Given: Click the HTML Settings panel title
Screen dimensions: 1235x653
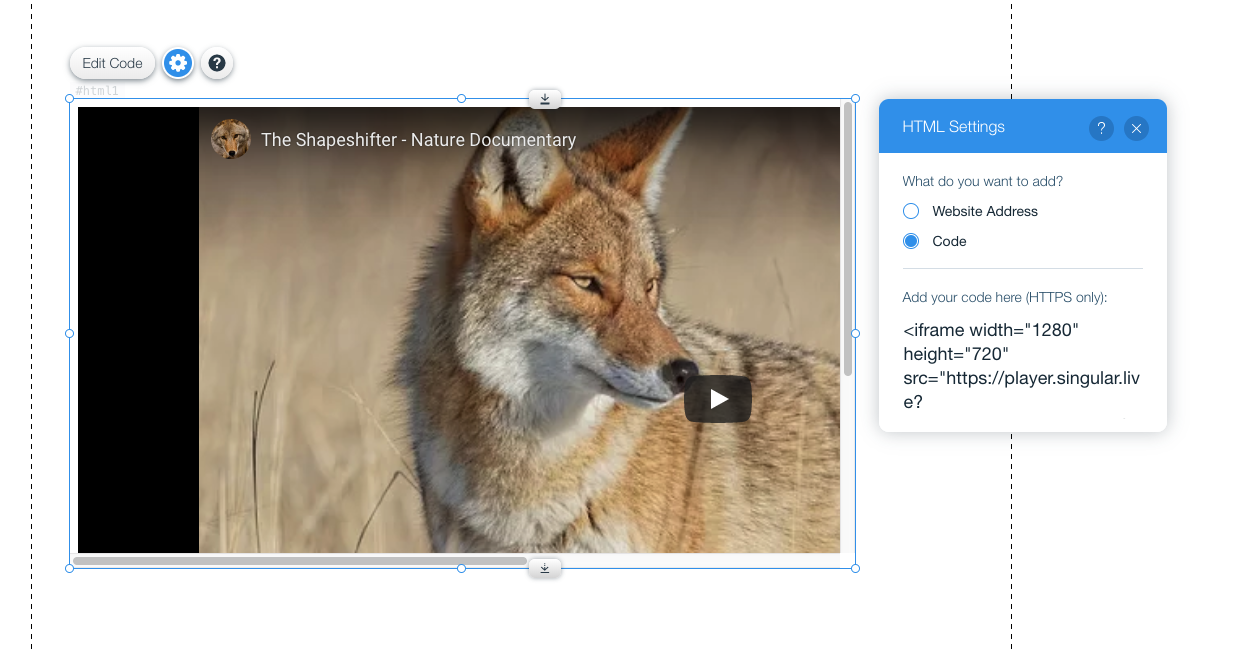Looking at the screenshot, I should 953,127.
